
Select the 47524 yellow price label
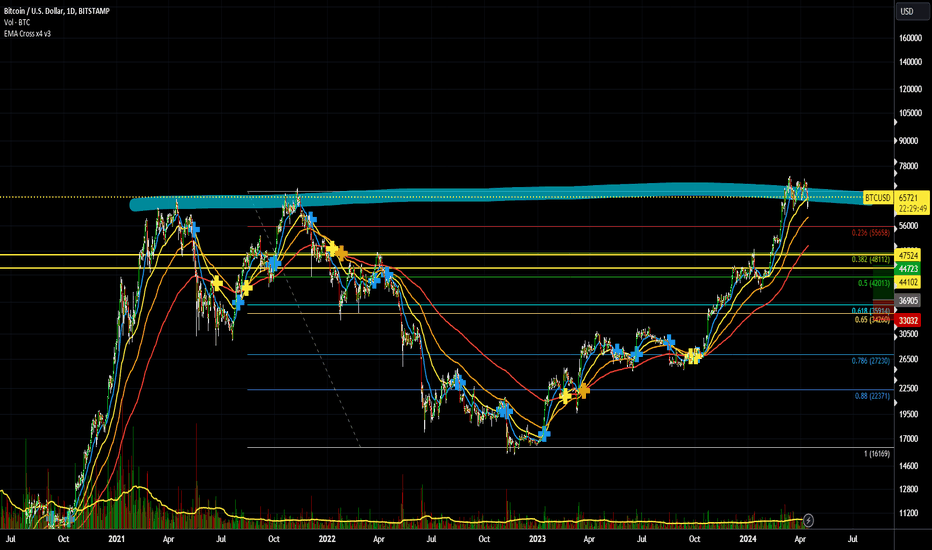pos(909,256)
